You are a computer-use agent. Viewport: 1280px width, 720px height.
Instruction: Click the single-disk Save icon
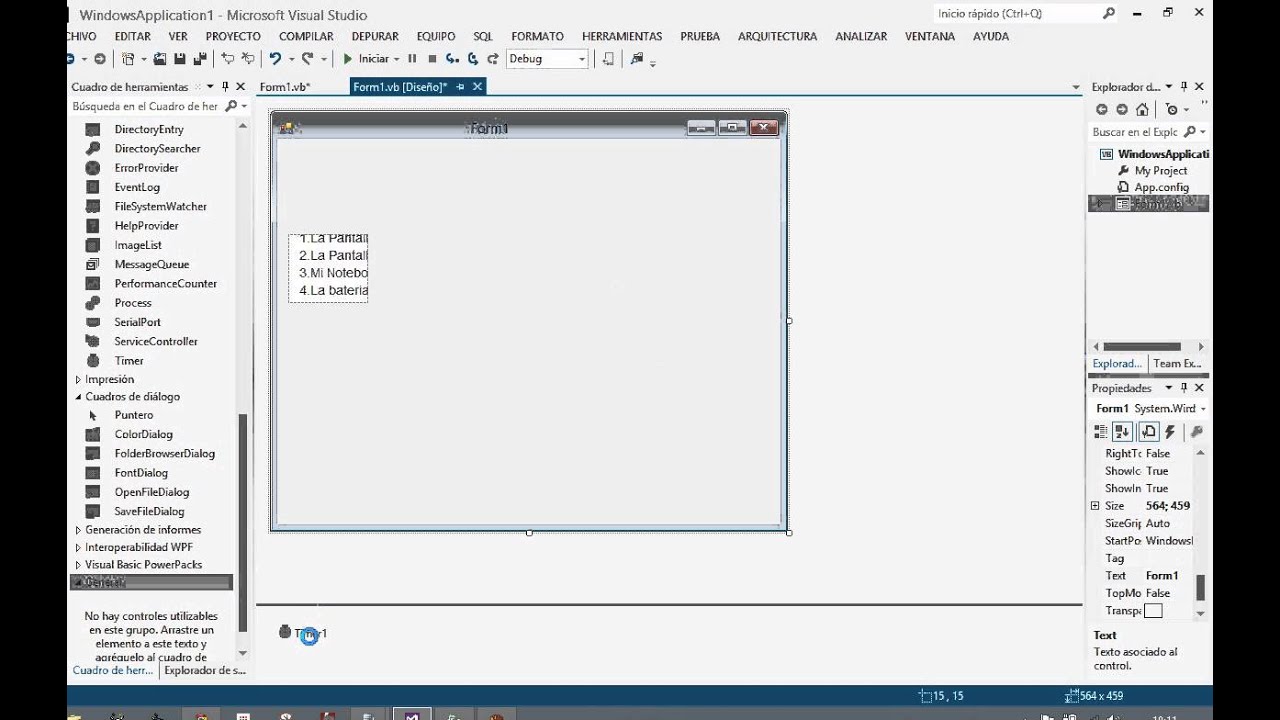click(180, 59)
